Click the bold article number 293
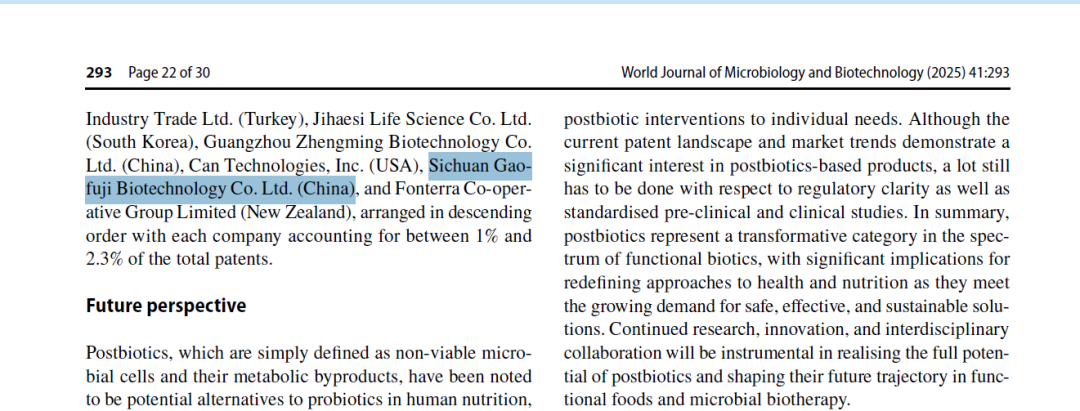 (x=98, y=72)
